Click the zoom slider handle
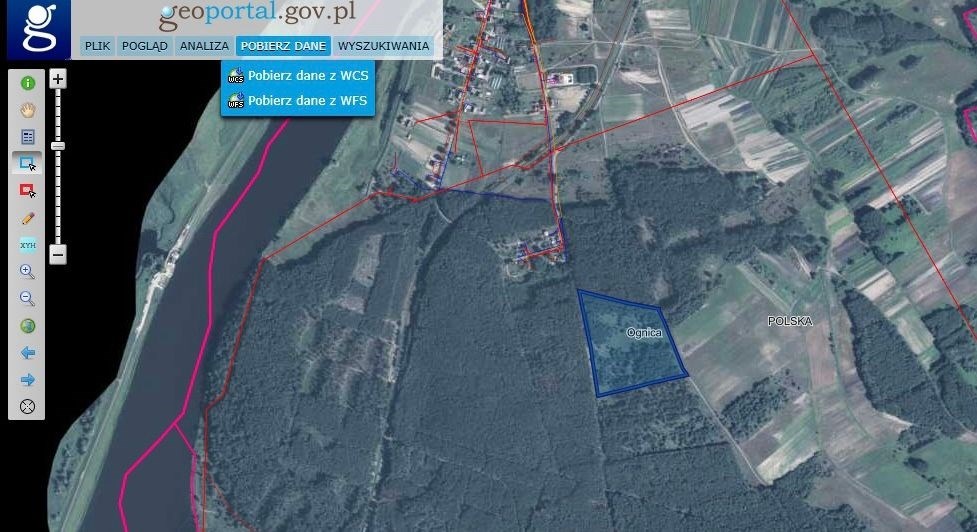This screenshot has width=977, height=532. [x=58, y=146]
